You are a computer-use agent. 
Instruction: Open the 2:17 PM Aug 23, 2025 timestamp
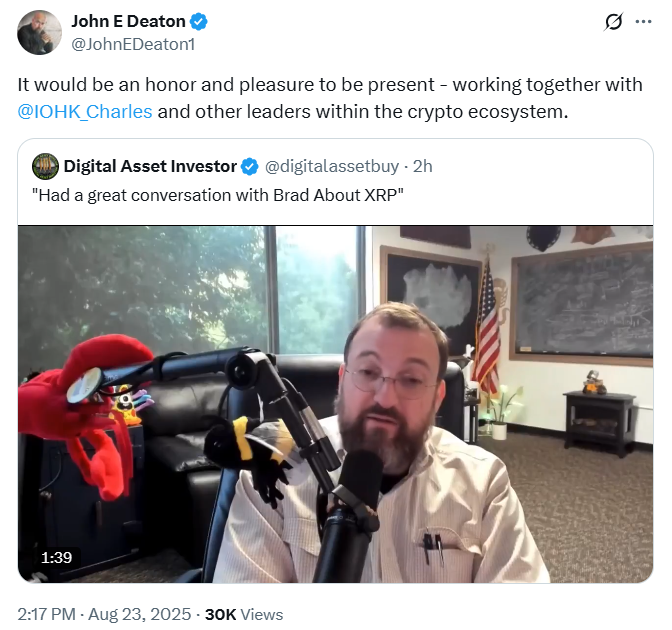[104, 614]
